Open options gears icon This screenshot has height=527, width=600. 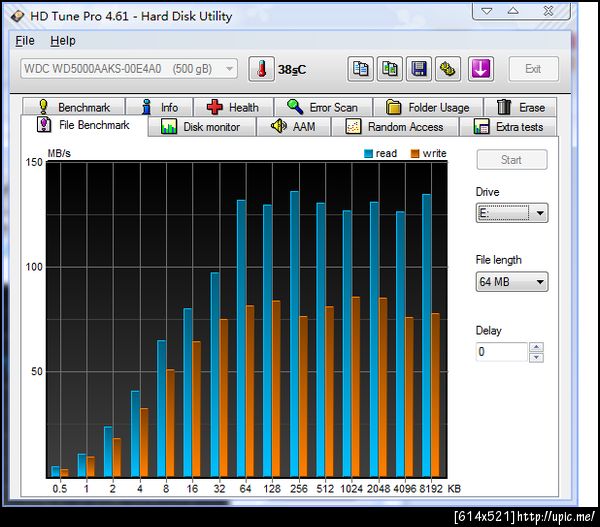(x=448, y=69)
